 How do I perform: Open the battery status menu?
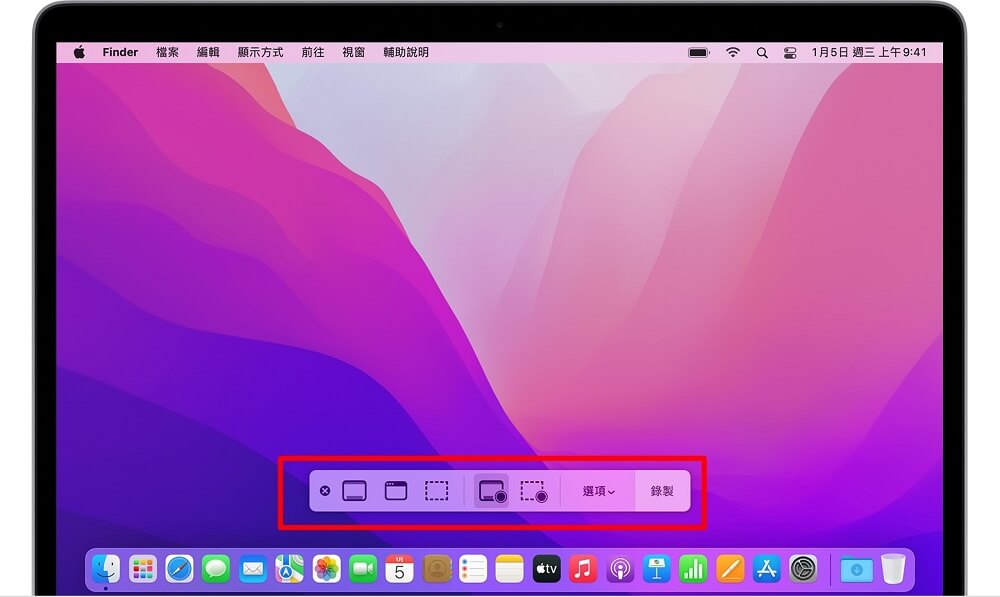[696, 51]
